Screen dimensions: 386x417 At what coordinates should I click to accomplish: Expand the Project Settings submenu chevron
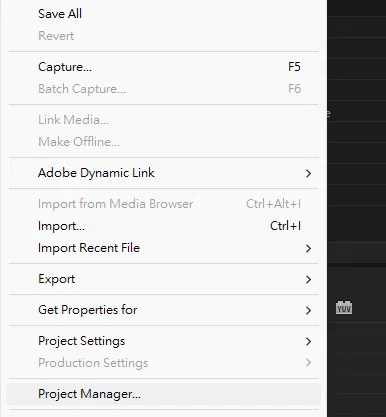tap(308, 341)
